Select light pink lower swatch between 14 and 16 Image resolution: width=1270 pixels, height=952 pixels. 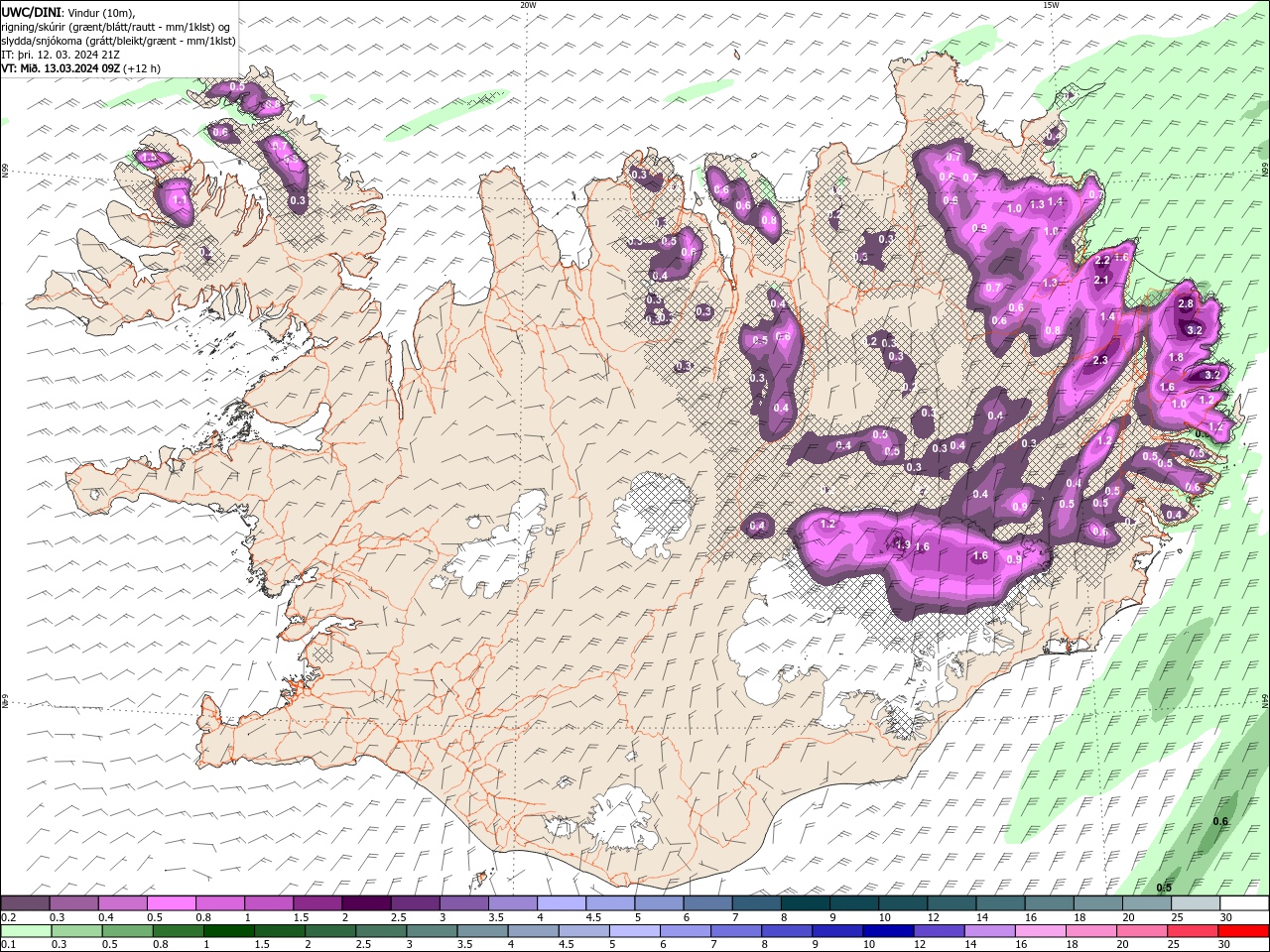click(990, 931)
